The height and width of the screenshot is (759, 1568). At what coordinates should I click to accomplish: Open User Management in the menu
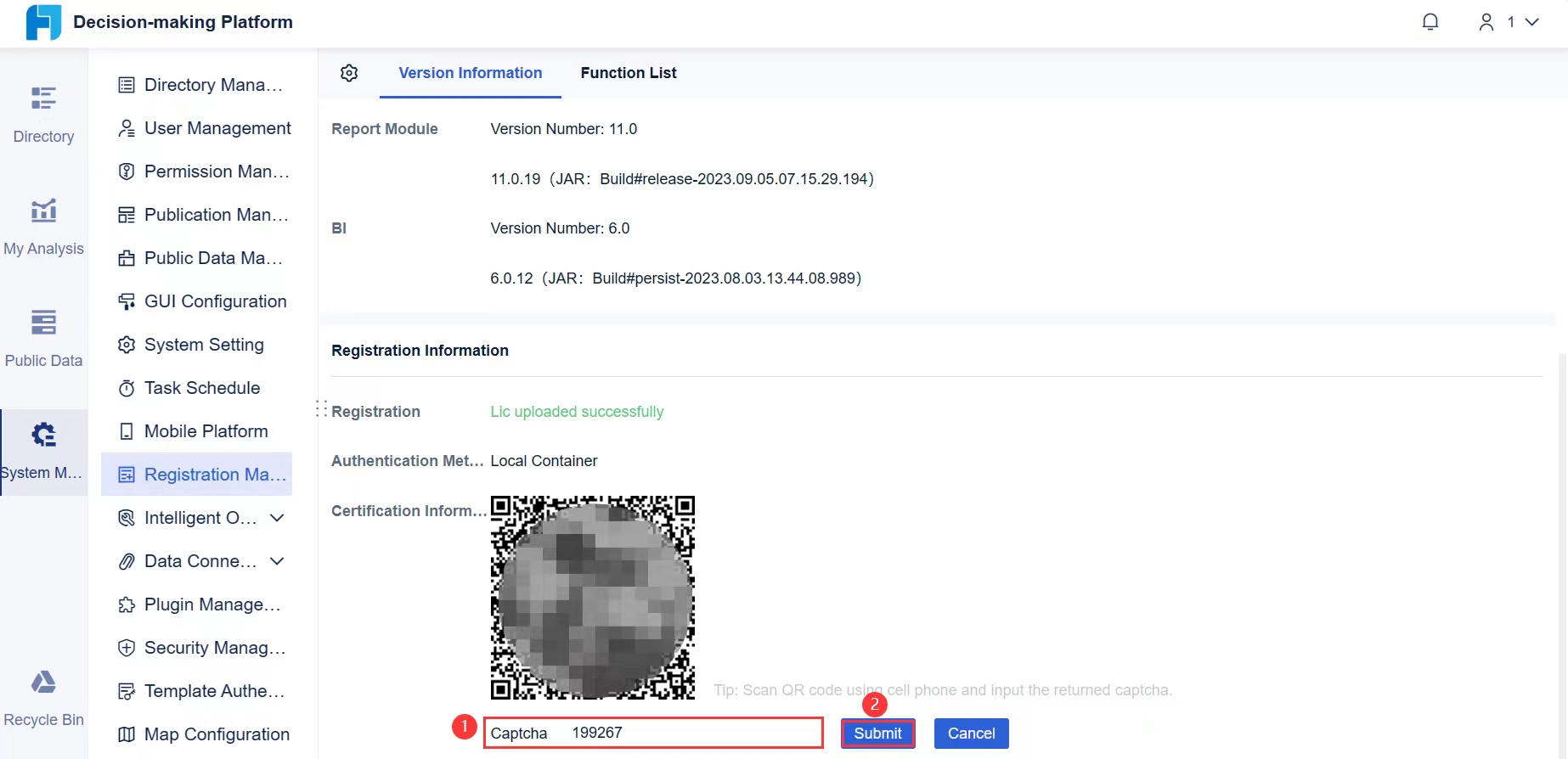click(x=197, y=128)
